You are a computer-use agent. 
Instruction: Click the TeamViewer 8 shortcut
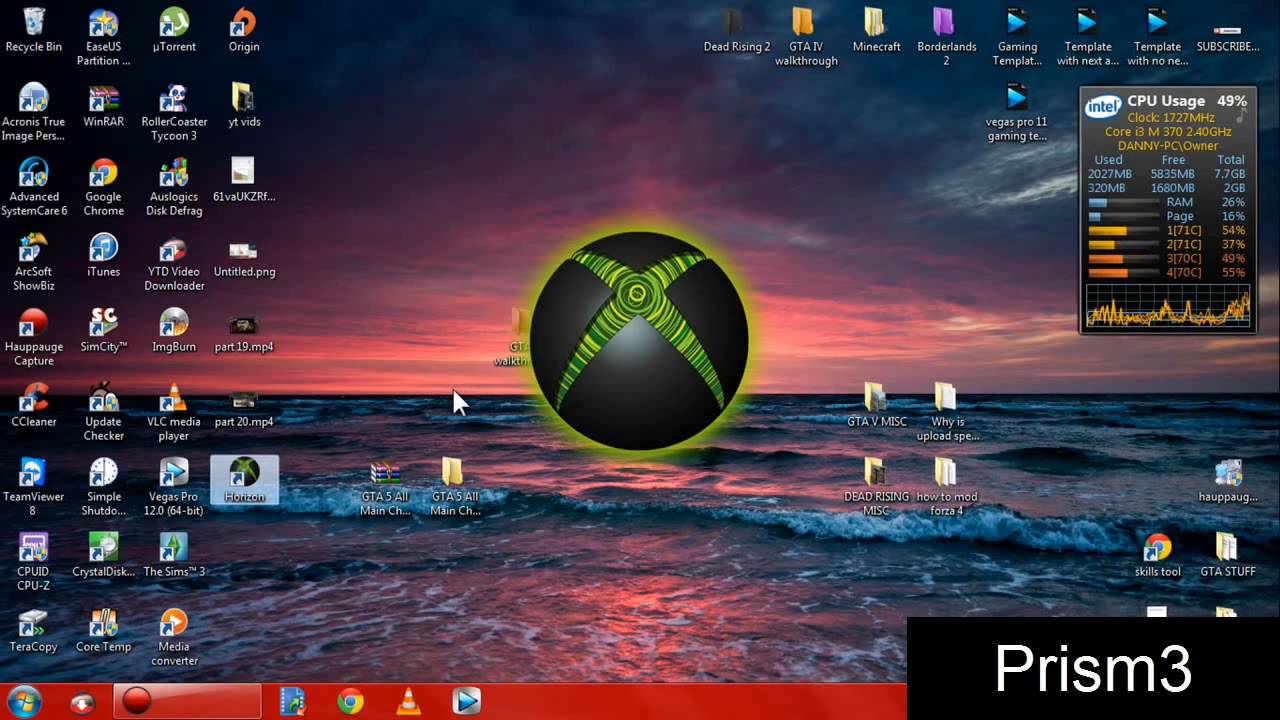pyautogui.click(x=33, y=487)
